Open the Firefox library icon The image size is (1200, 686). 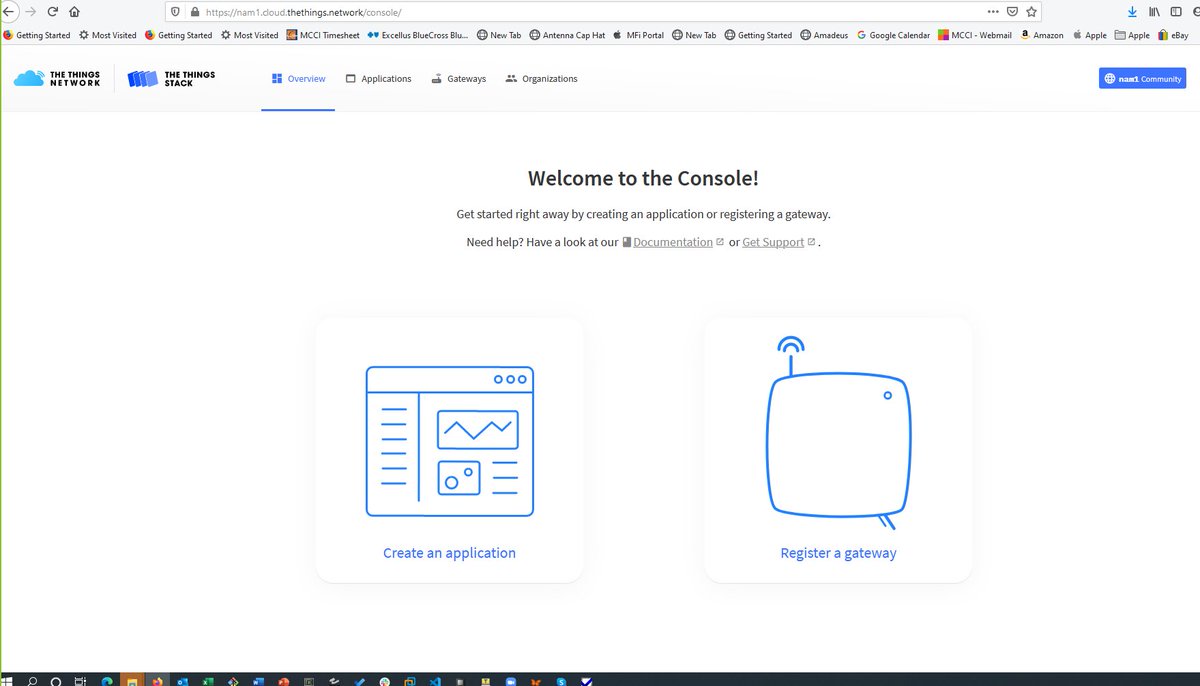click(x=1154, y=12)
